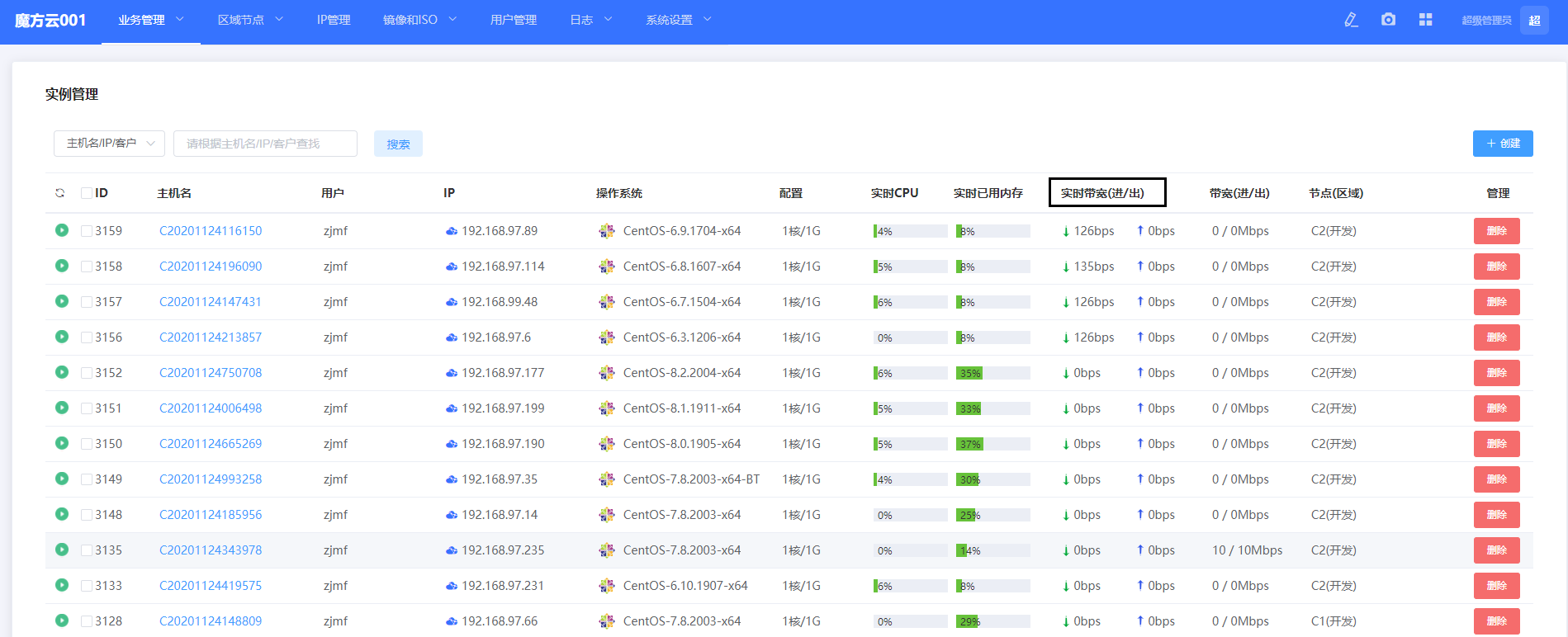The height and width of the screenshot is (637, 1568).
Task: Click the CentOS logo for CentOS-7.8.2003-x64-BT
Action: (x=607, y=479)
